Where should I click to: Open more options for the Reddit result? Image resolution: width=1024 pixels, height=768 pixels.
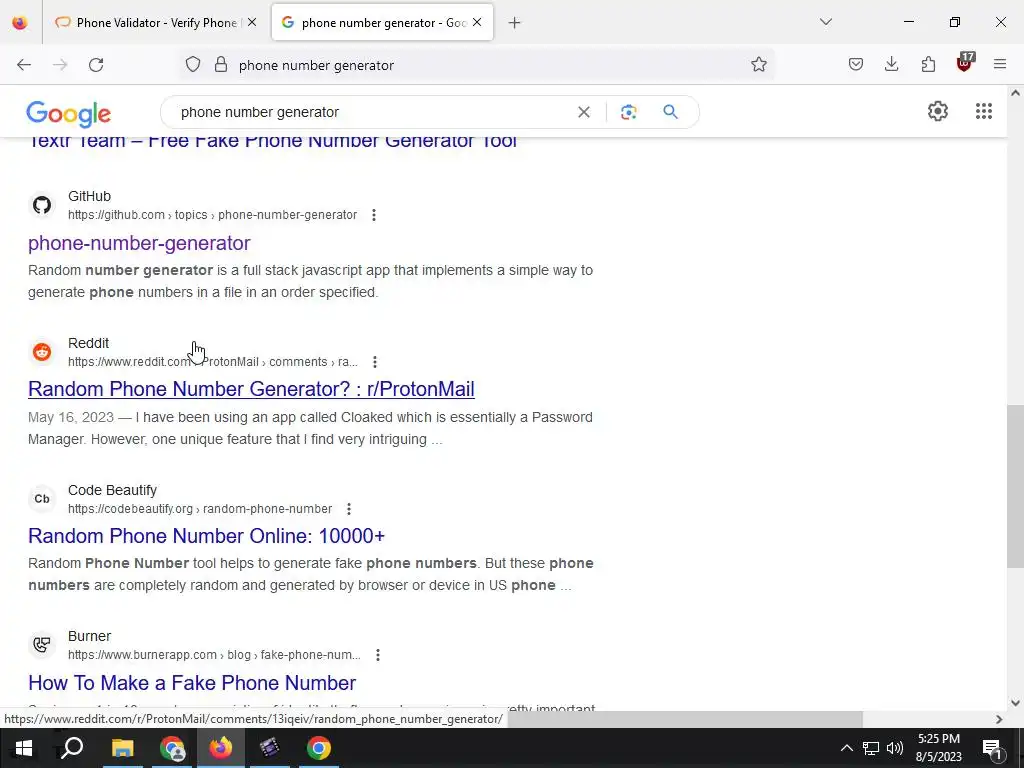click(x=374, y=362)
